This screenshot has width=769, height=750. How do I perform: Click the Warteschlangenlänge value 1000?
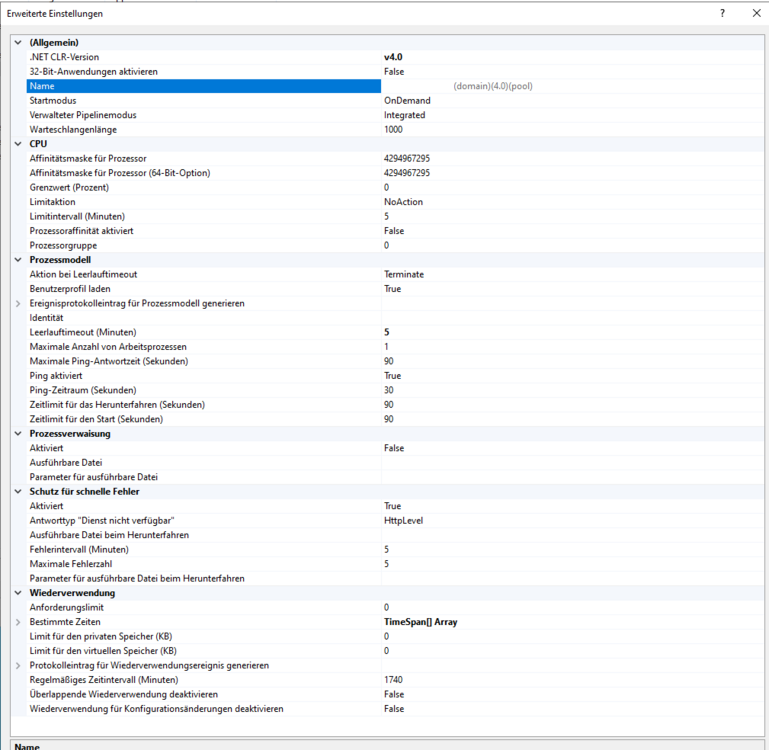coord(394,130)
